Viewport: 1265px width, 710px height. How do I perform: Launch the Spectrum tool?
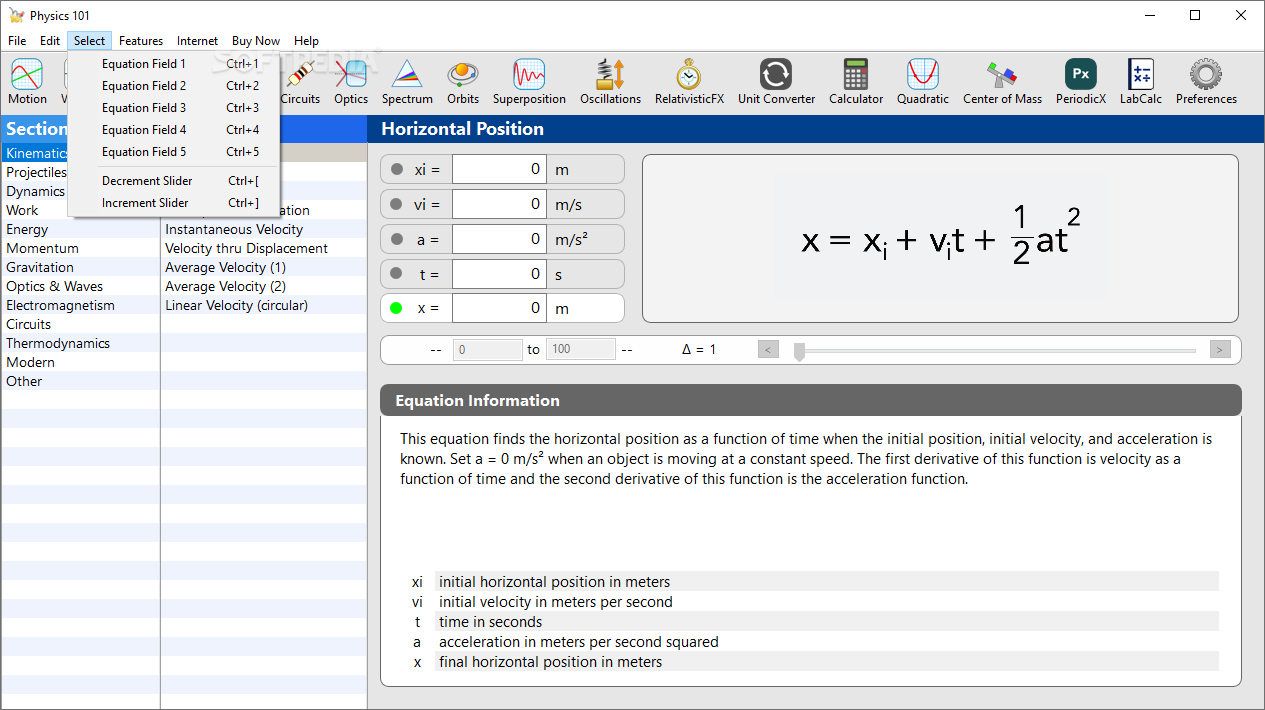(x=407, y=82)
